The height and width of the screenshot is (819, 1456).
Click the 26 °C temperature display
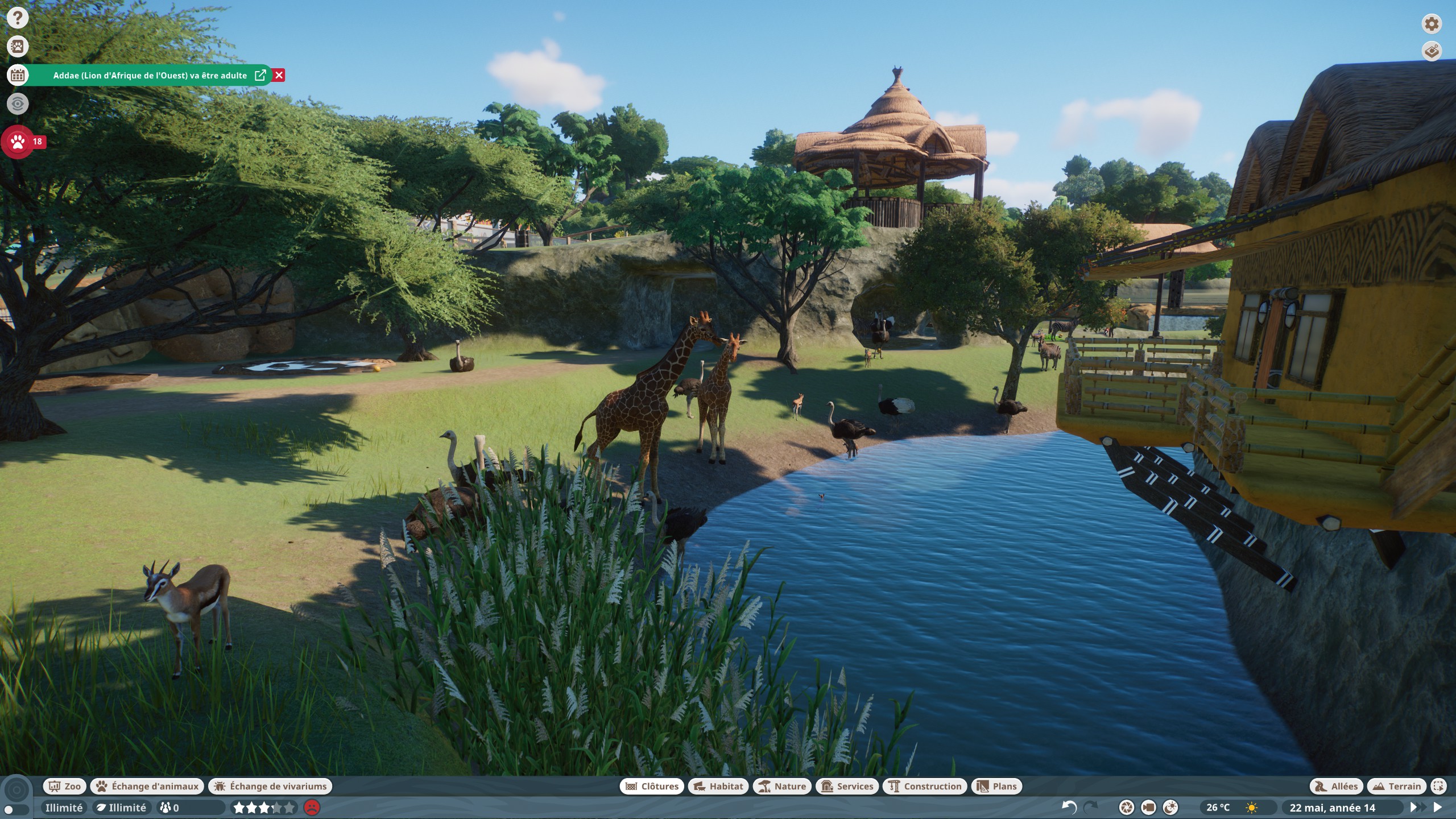[1218, 807]
